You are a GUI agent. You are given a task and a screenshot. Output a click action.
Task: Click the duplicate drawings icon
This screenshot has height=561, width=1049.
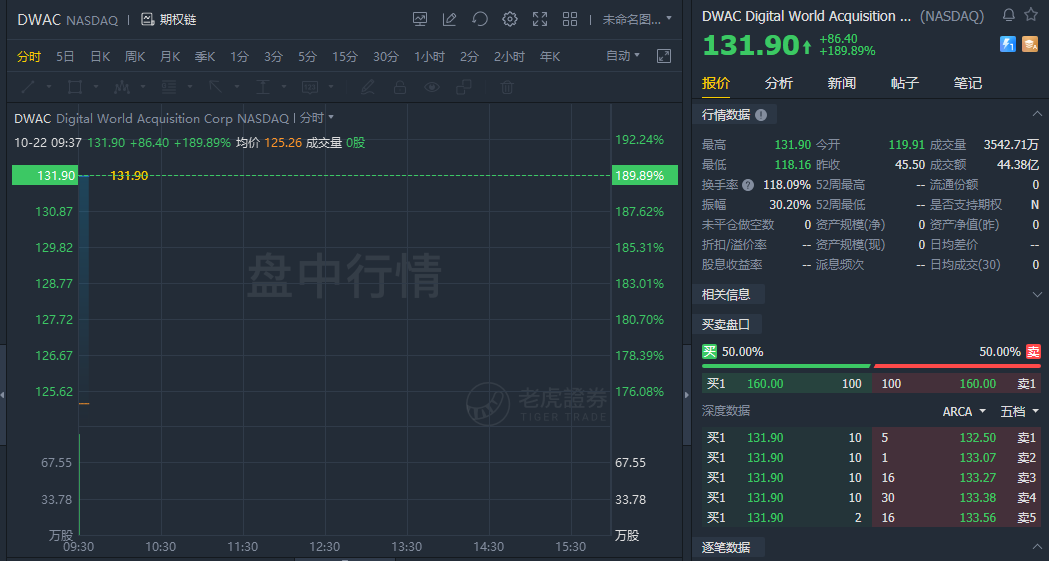pyautogui.click(x=464, y=87)
